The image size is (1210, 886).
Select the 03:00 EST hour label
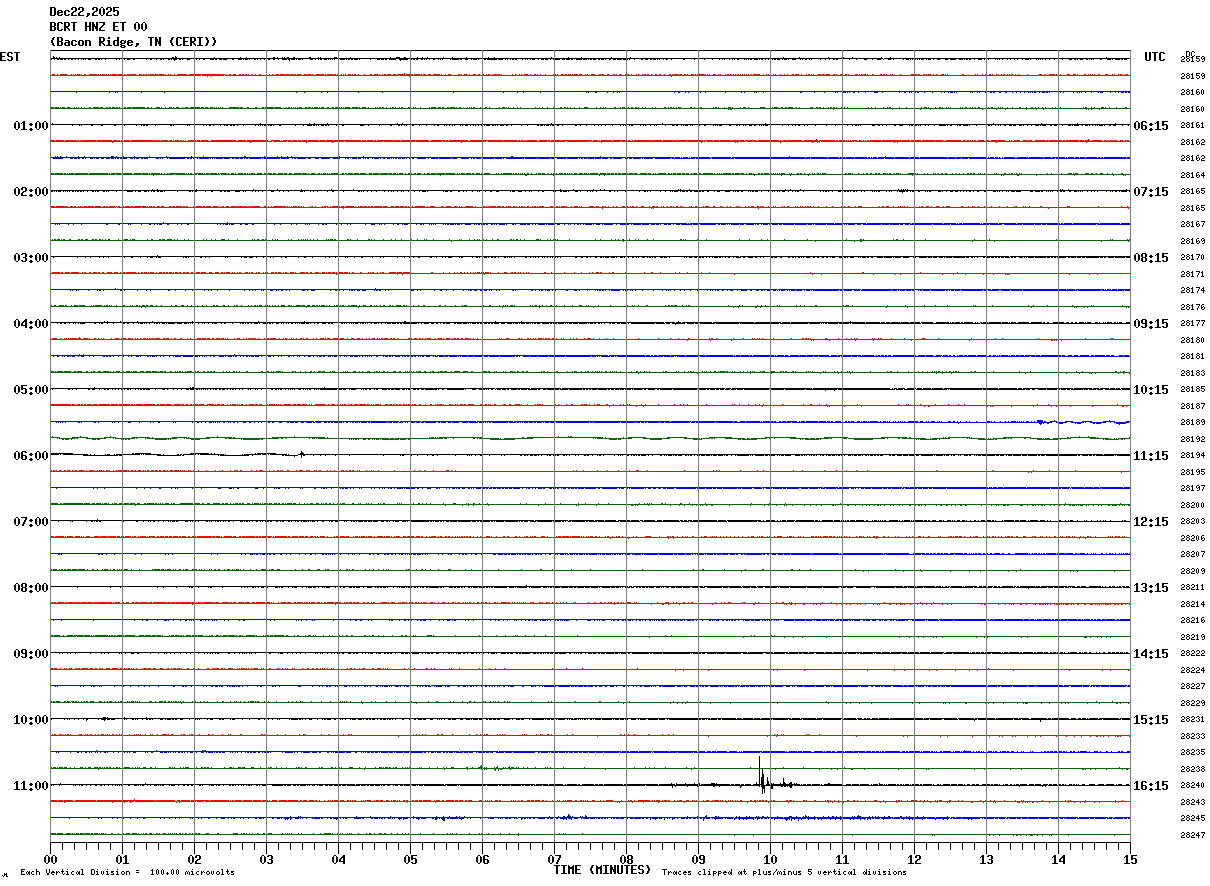[31, 258]
